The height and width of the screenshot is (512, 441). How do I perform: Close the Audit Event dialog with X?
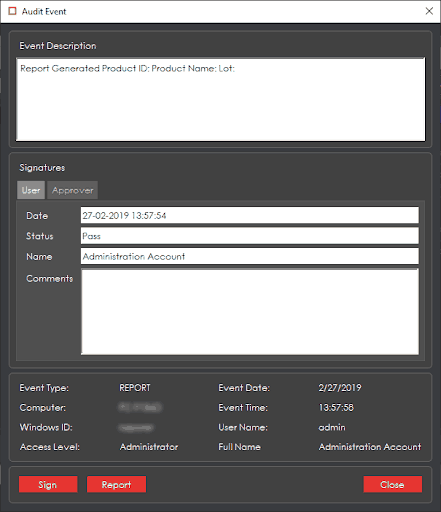[429, 11]
